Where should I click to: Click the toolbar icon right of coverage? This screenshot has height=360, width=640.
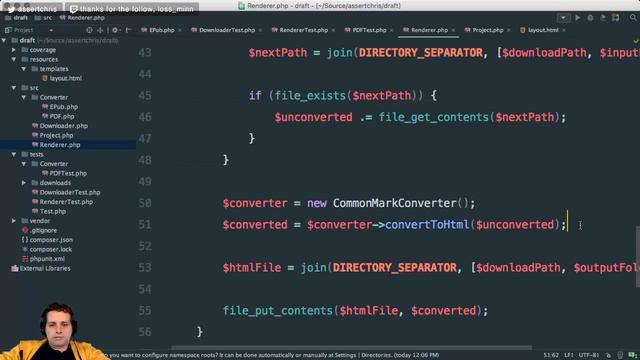[616, 18]
